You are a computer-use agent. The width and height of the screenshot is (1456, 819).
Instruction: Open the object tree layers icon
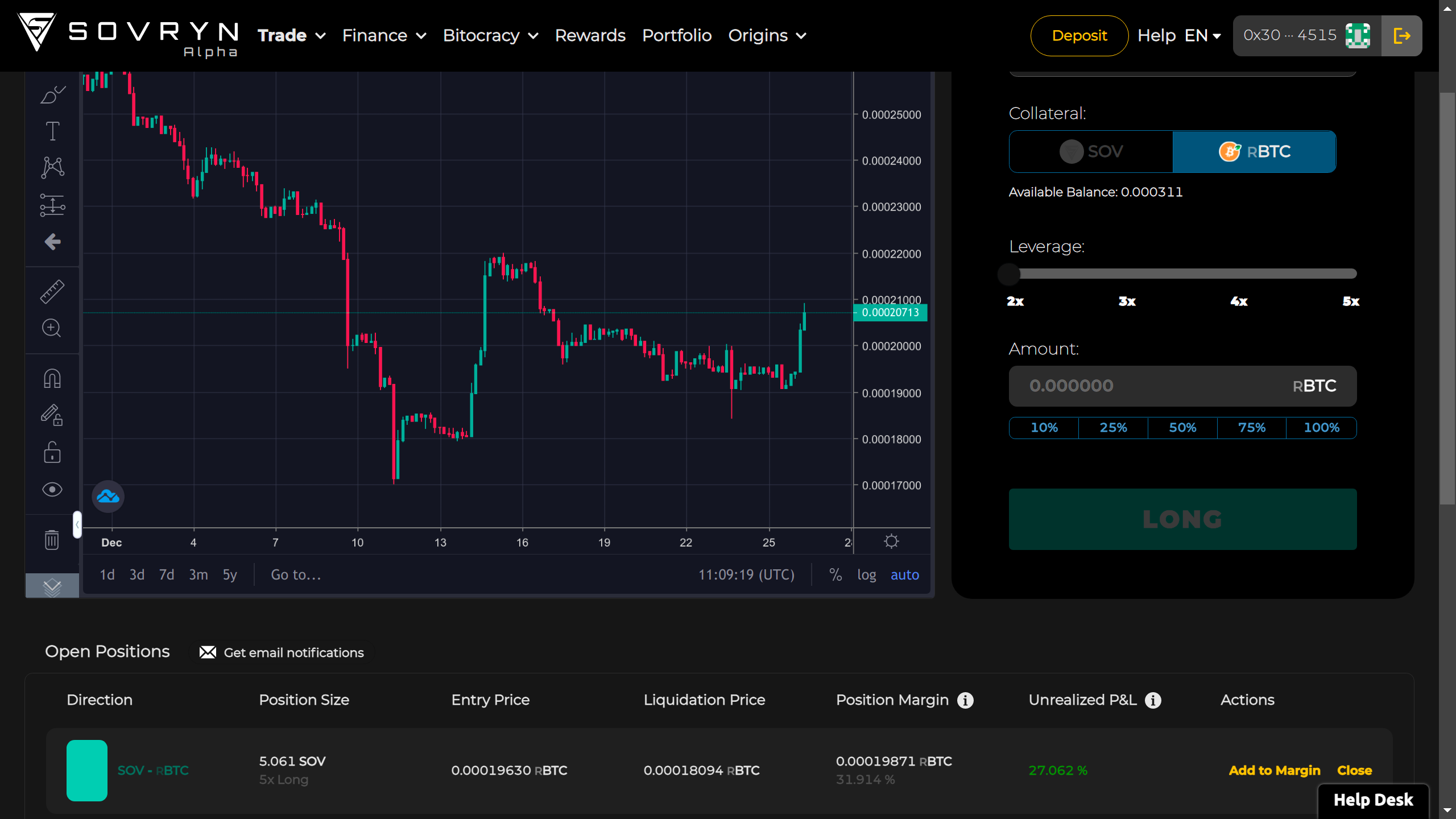[52, 586]
